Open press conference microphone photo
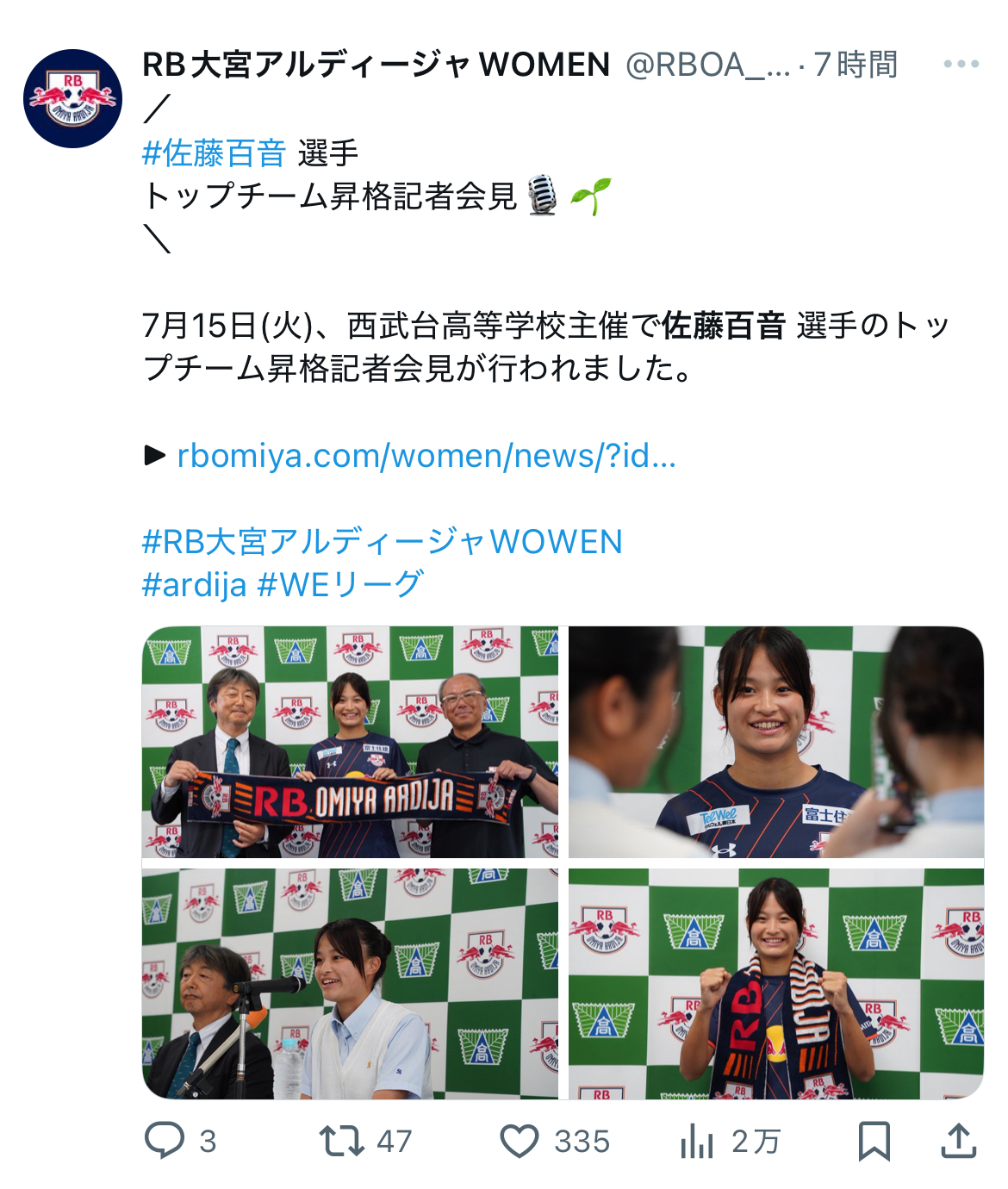This screenshot has height=1189, width=1008. coord(350,984)
